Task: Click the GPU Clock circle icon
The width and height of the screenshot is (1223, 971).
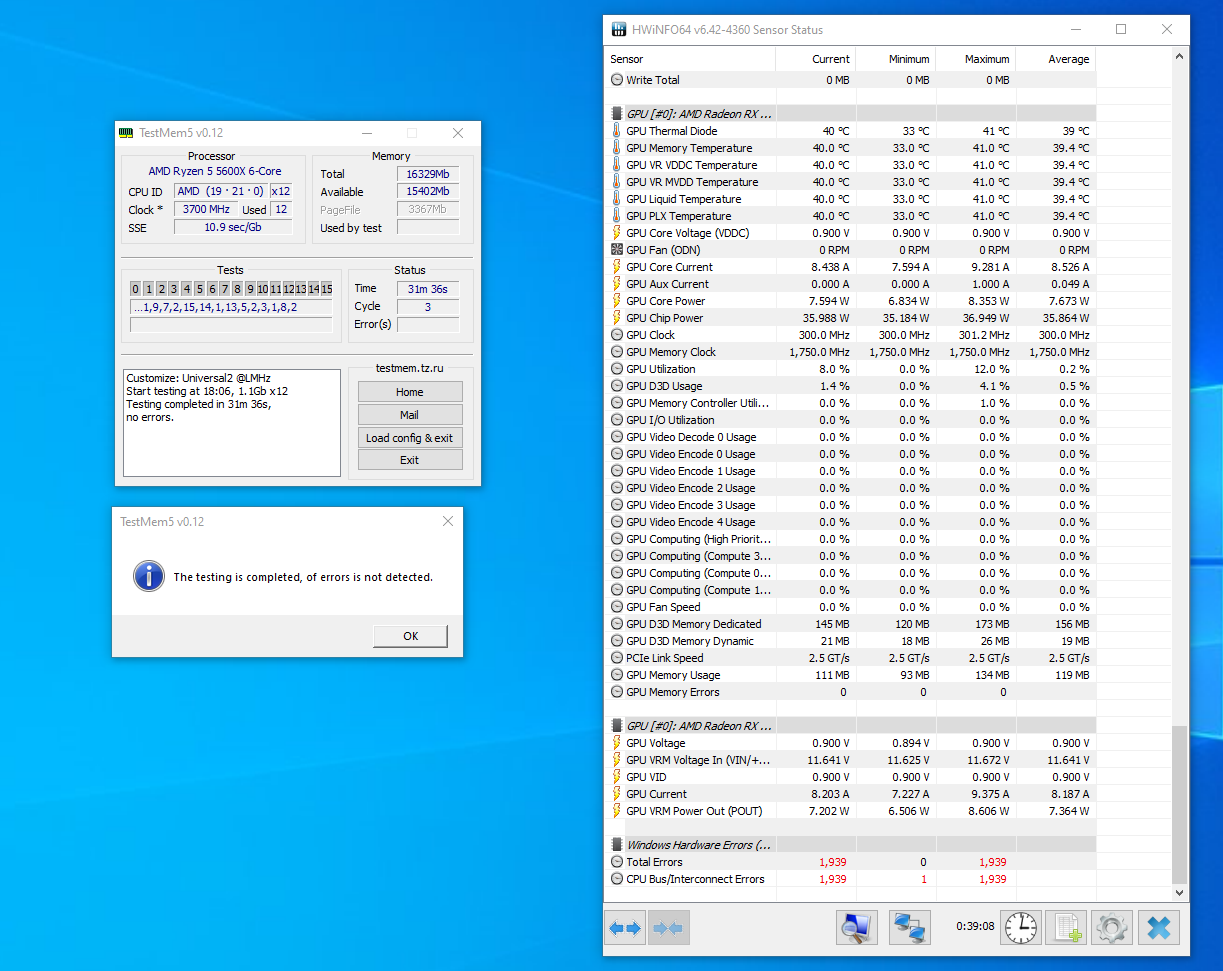Action: point(616,335)
